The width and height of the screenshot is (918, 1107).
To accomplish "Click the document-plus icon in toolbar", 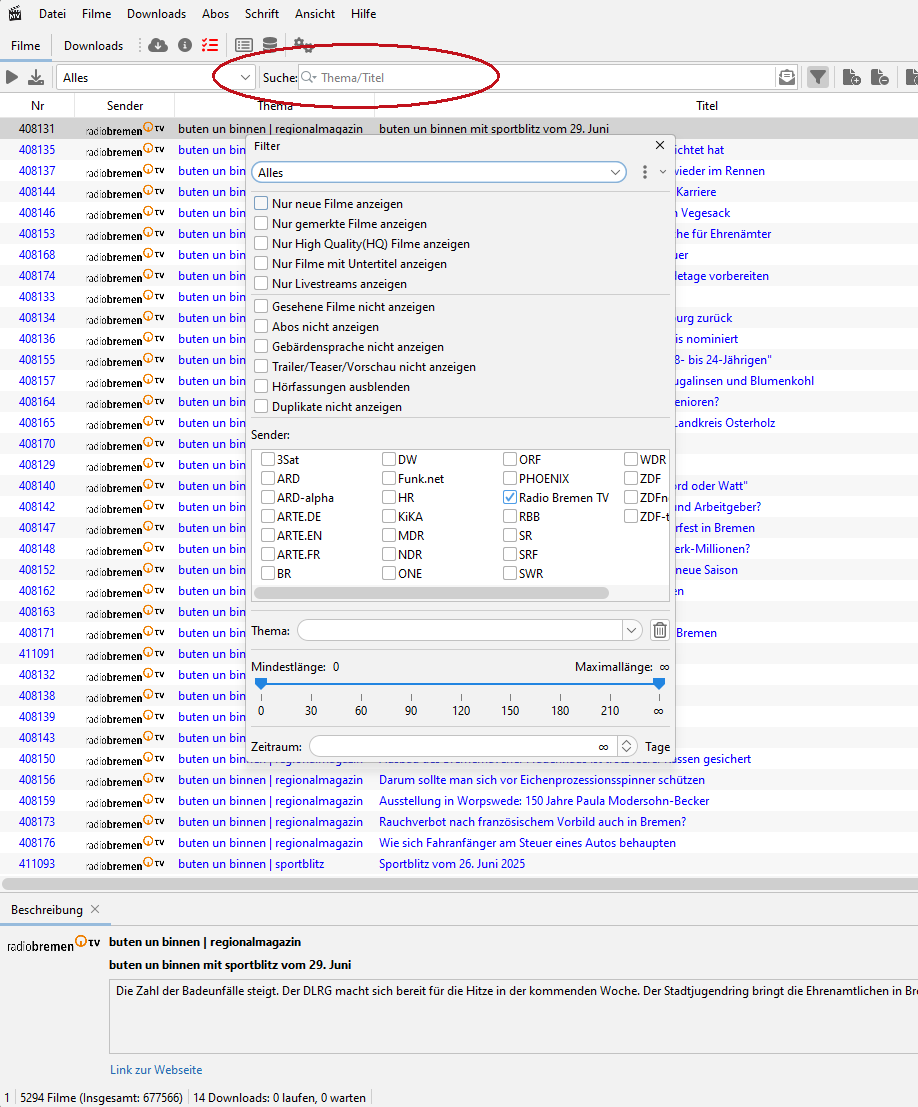I will coord(852,77).
